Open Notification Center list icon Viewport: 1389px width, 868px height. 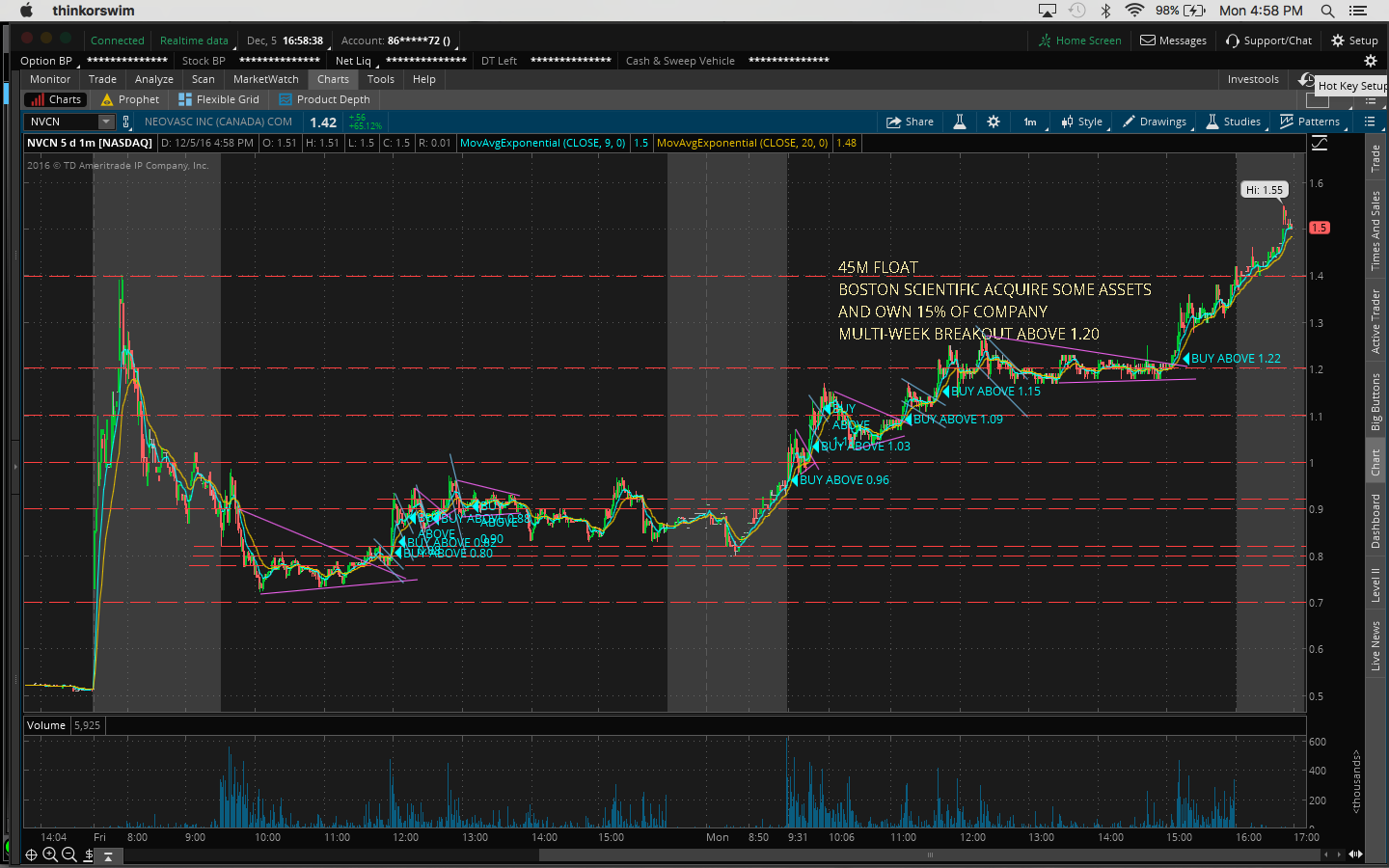point(1359,11)
